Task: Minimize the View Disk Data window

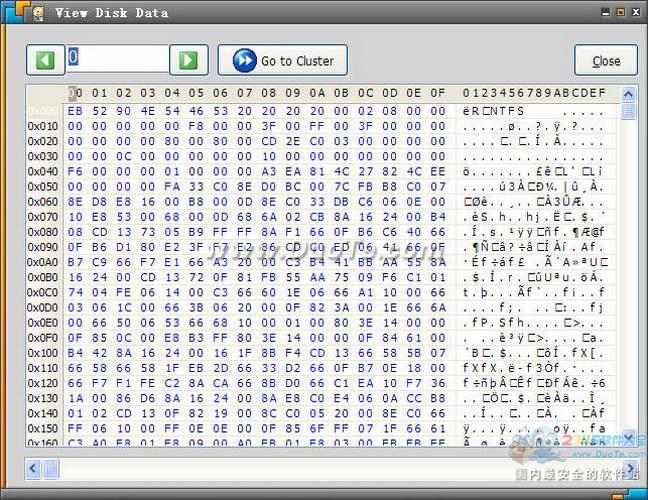Action: click(605, 12)
